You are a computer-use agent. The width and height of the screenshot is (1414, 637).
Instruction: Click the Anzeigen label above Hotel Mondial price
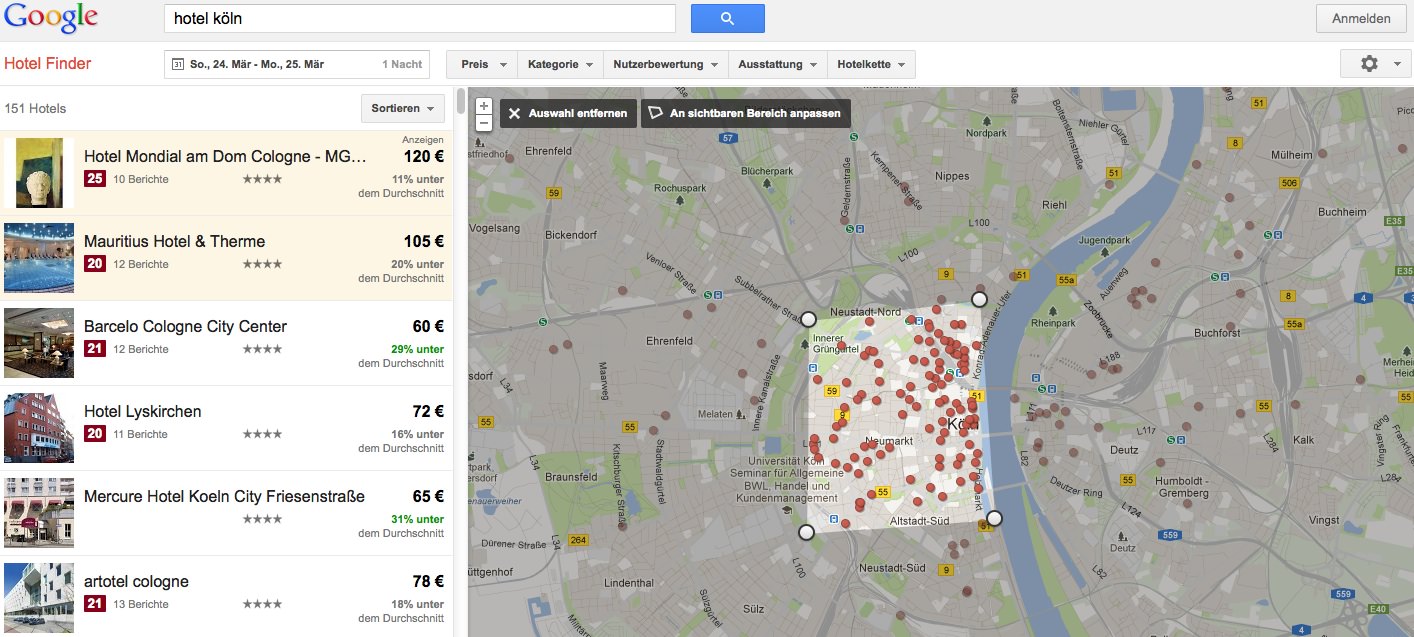tap(423, 139)
